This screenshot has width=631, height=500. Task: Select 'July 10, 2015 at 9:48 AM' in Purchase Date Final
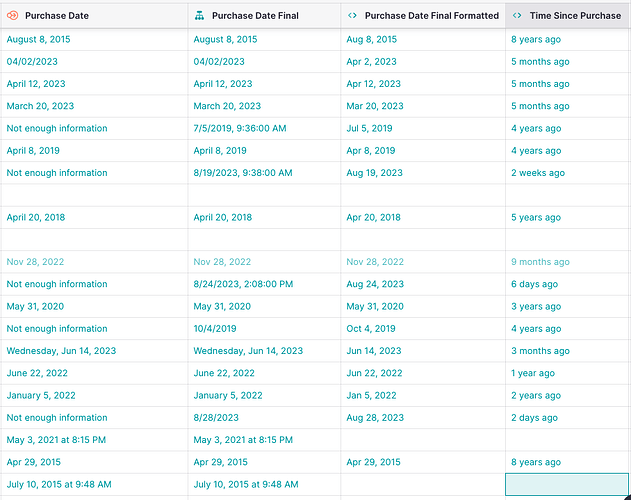[x=264, y=484]
